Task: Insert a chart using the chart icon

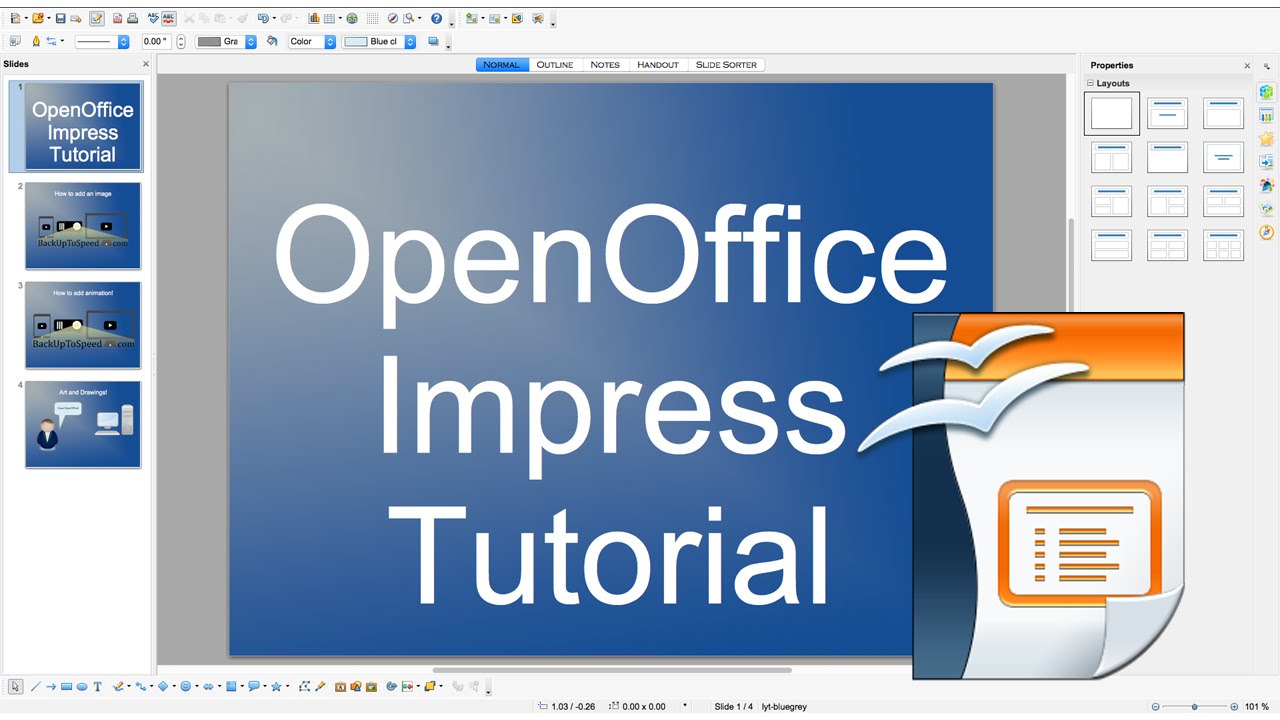Action: click(x=314, y=19)
